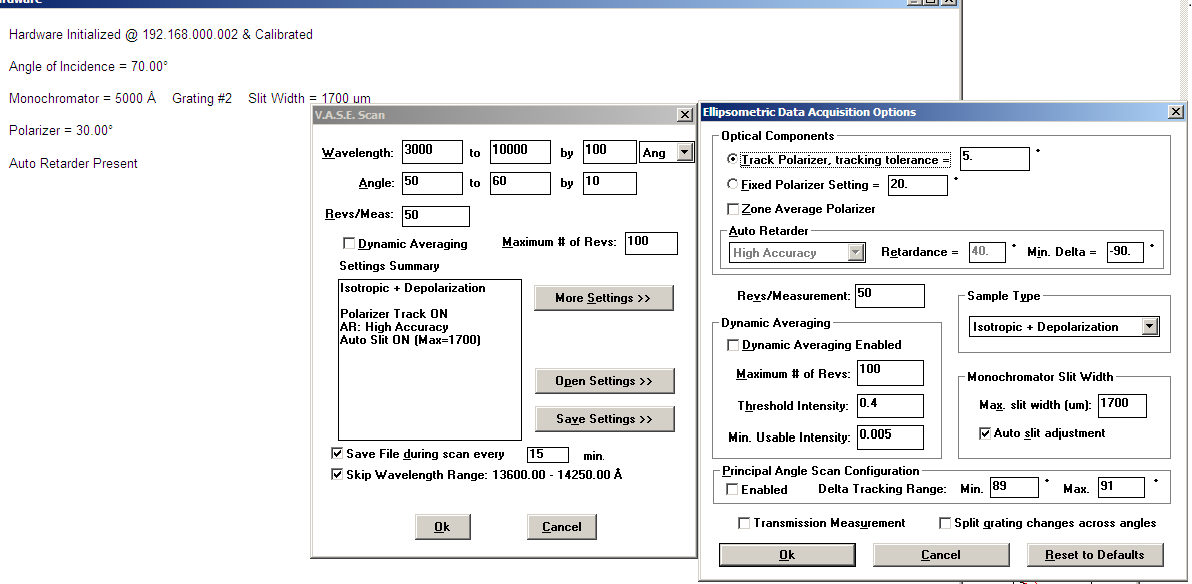
Task: Expand the Auto Retarder High Accuracy dropdown
Action: [x=856, y=253]
